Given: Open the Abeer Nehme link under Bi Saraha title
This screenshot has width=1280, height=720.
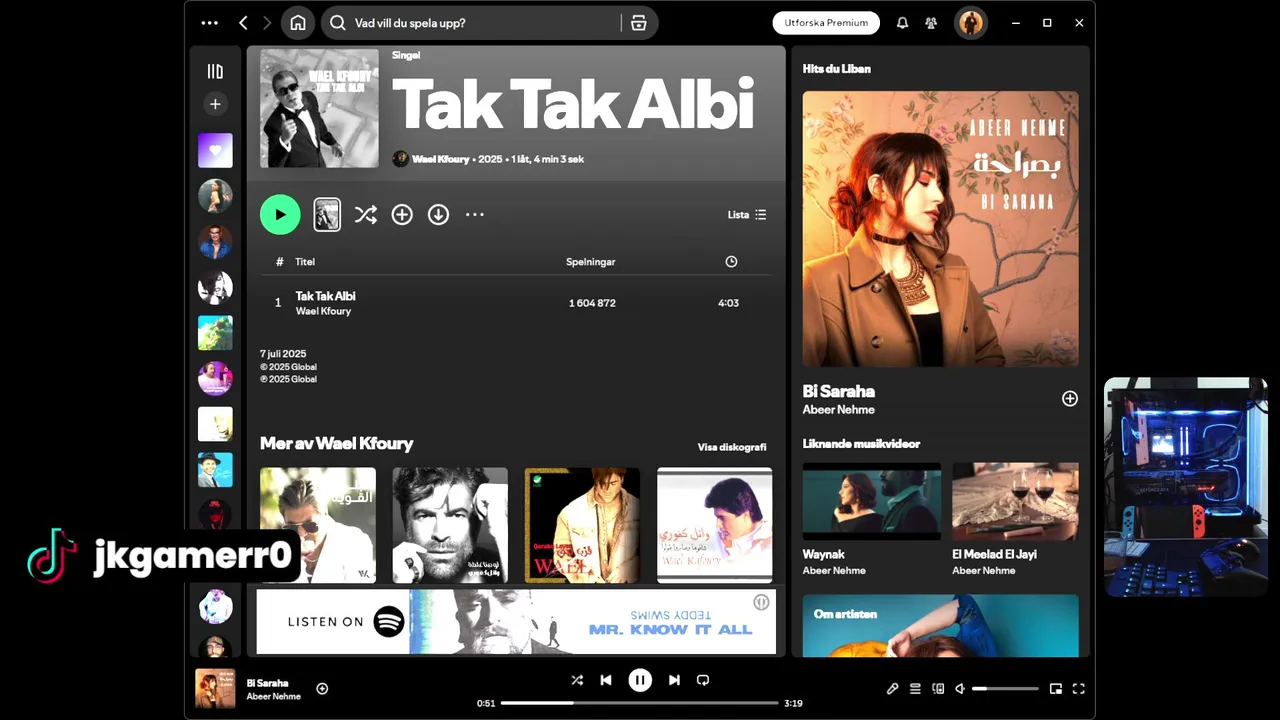Looking at the screenshot, I should [x=838, y=410].
